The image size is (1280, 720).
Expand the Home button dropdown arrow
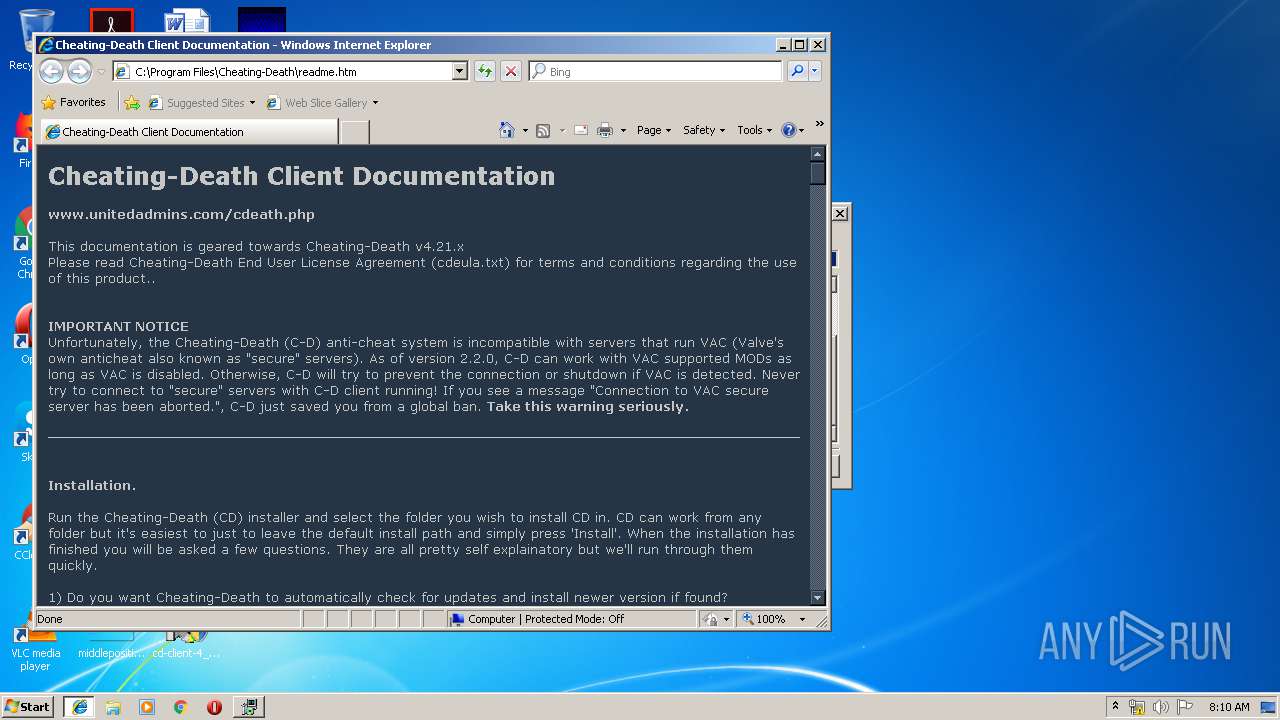(x=525, y=130)
